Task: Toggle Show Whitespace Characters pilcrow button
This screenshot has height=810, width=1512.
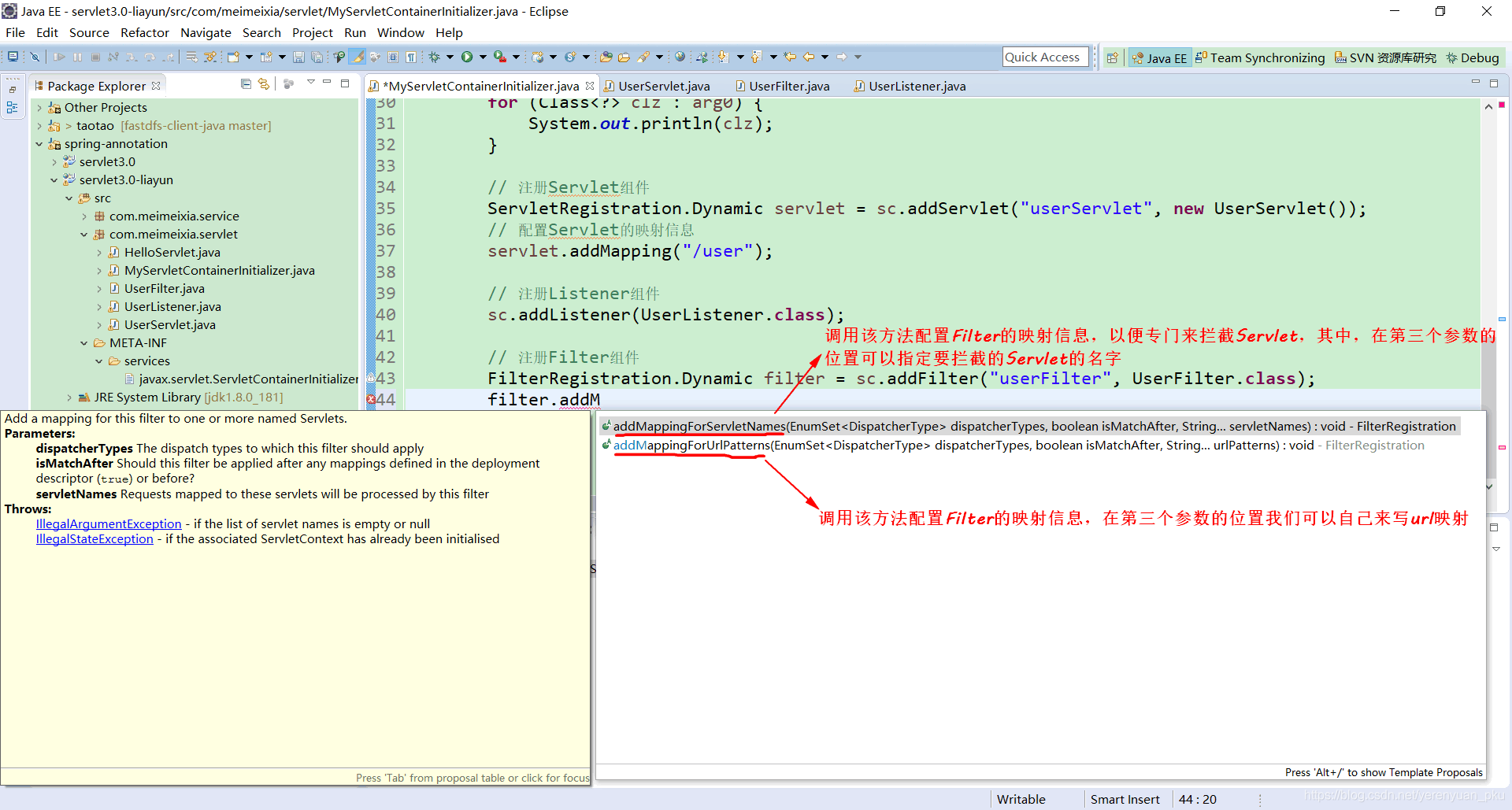Action: tap(410, 57)
